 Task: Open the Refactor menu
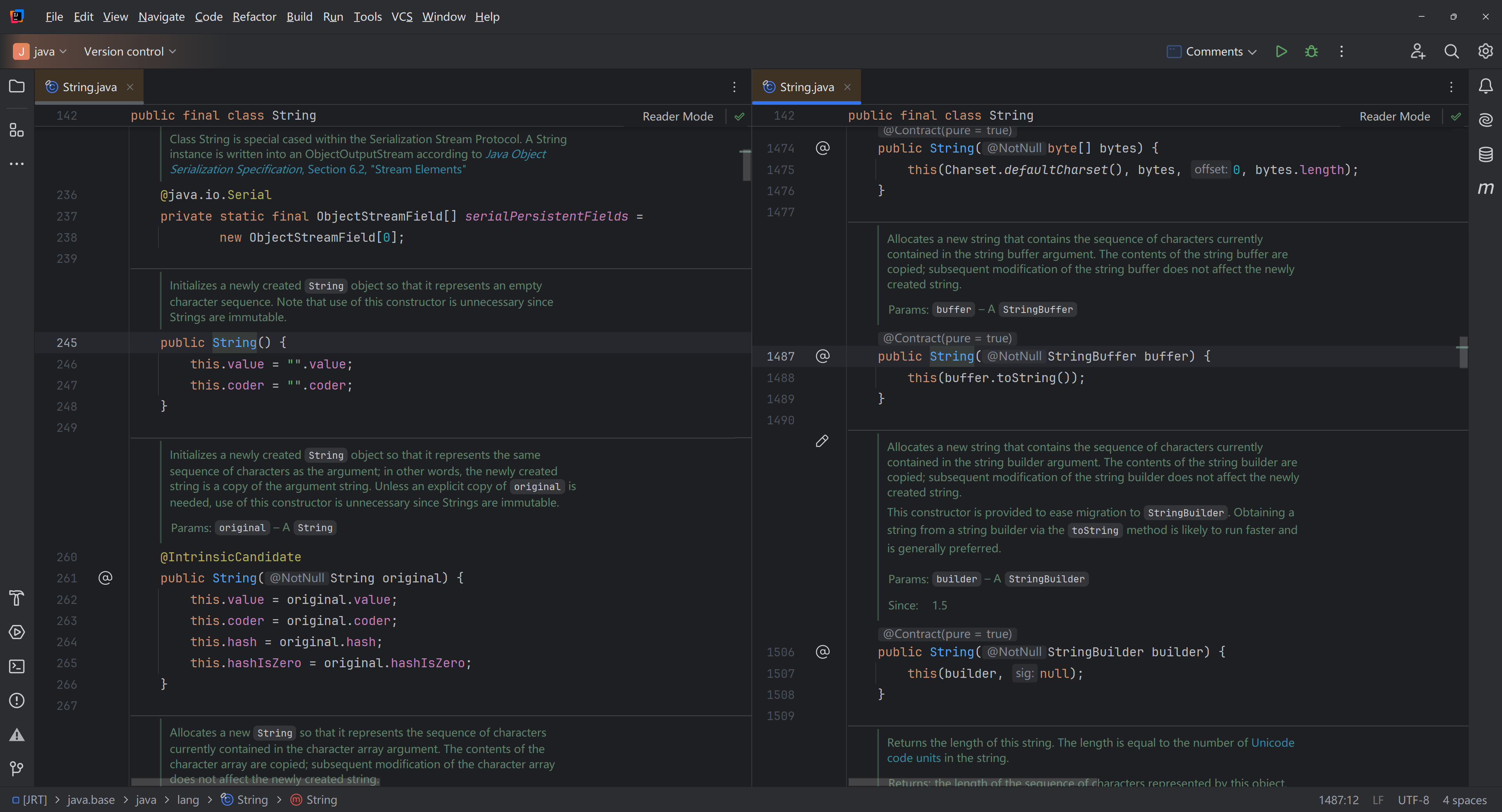click(254, 16)
